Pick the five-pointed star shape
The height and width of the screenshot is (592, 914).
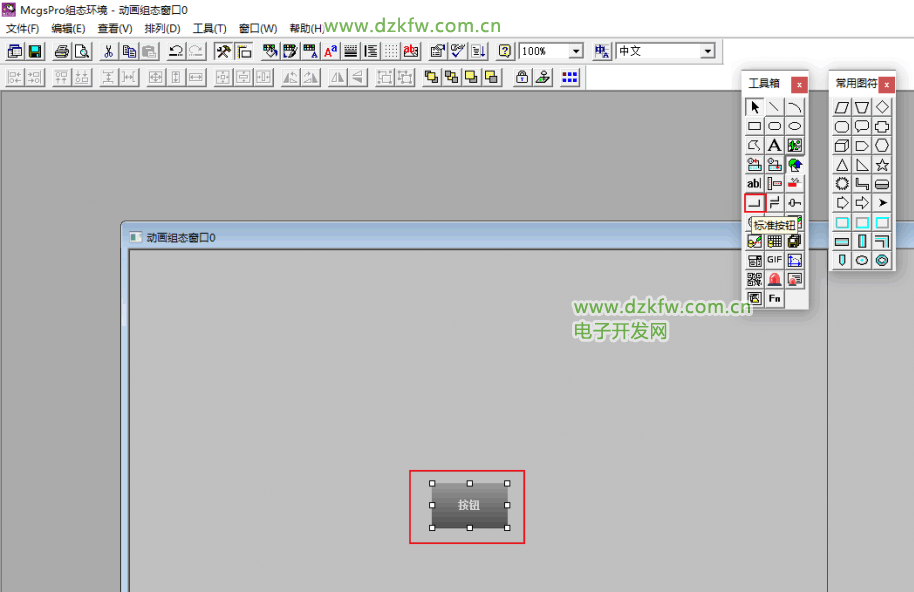[x=882, y=165]
